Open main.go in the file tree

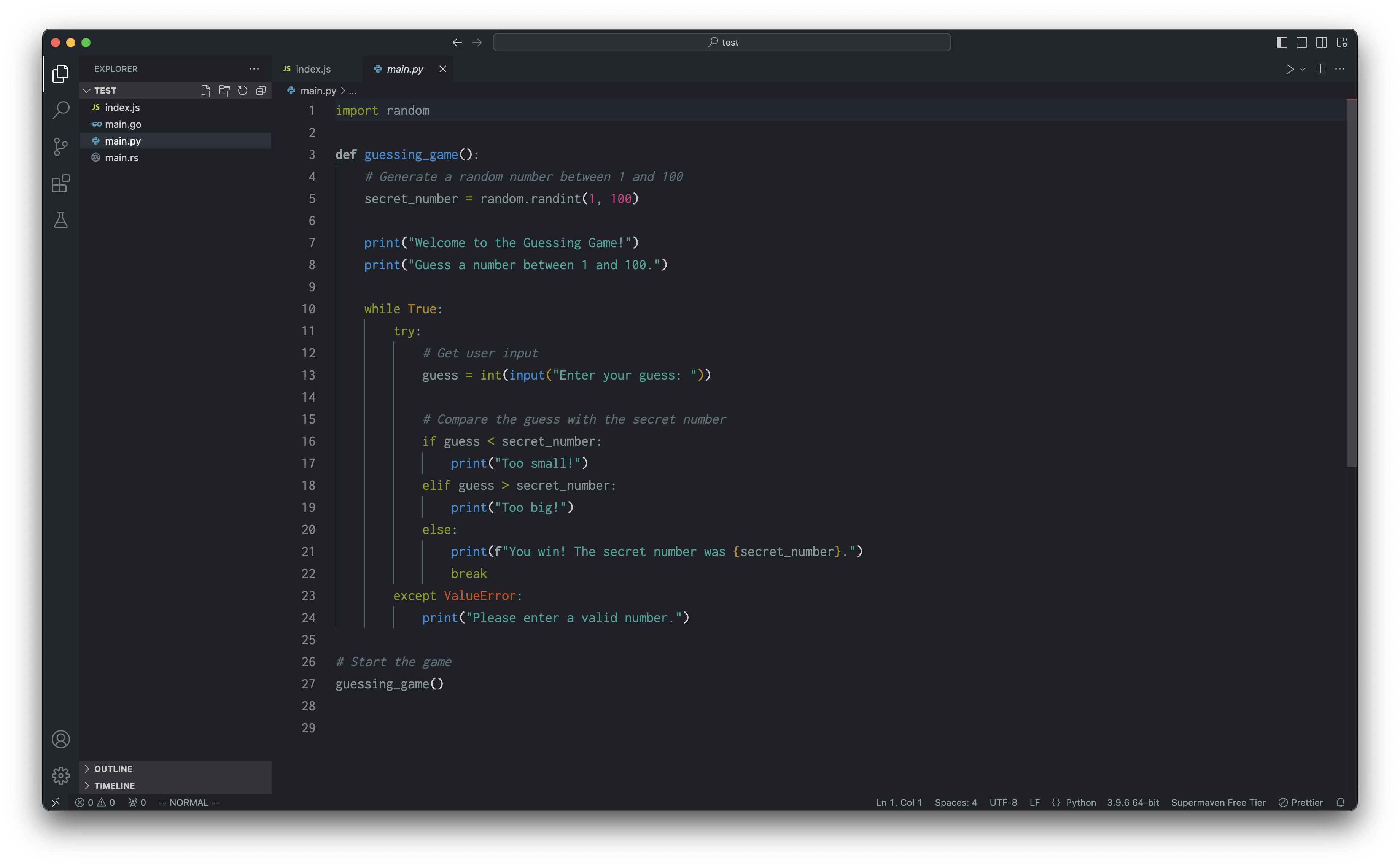pos(175,124)
